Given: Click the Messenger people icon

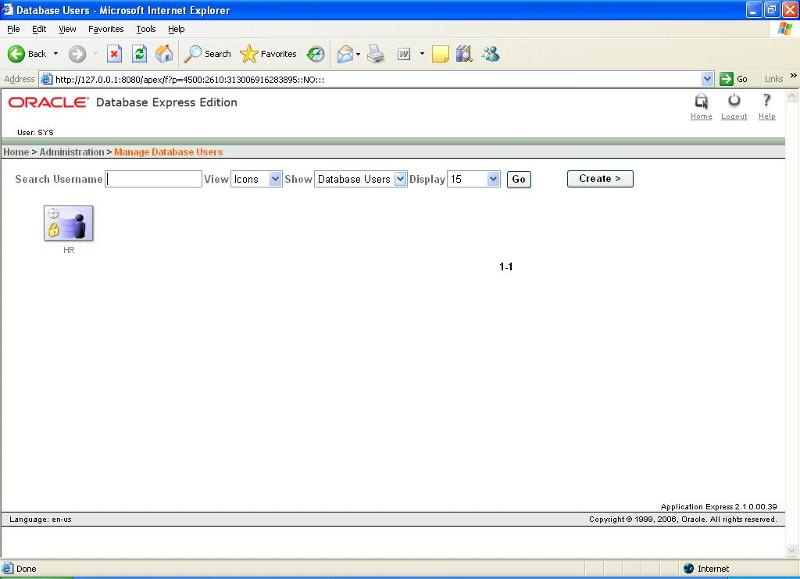Looking at the screenshot, I should click(491, 54).
